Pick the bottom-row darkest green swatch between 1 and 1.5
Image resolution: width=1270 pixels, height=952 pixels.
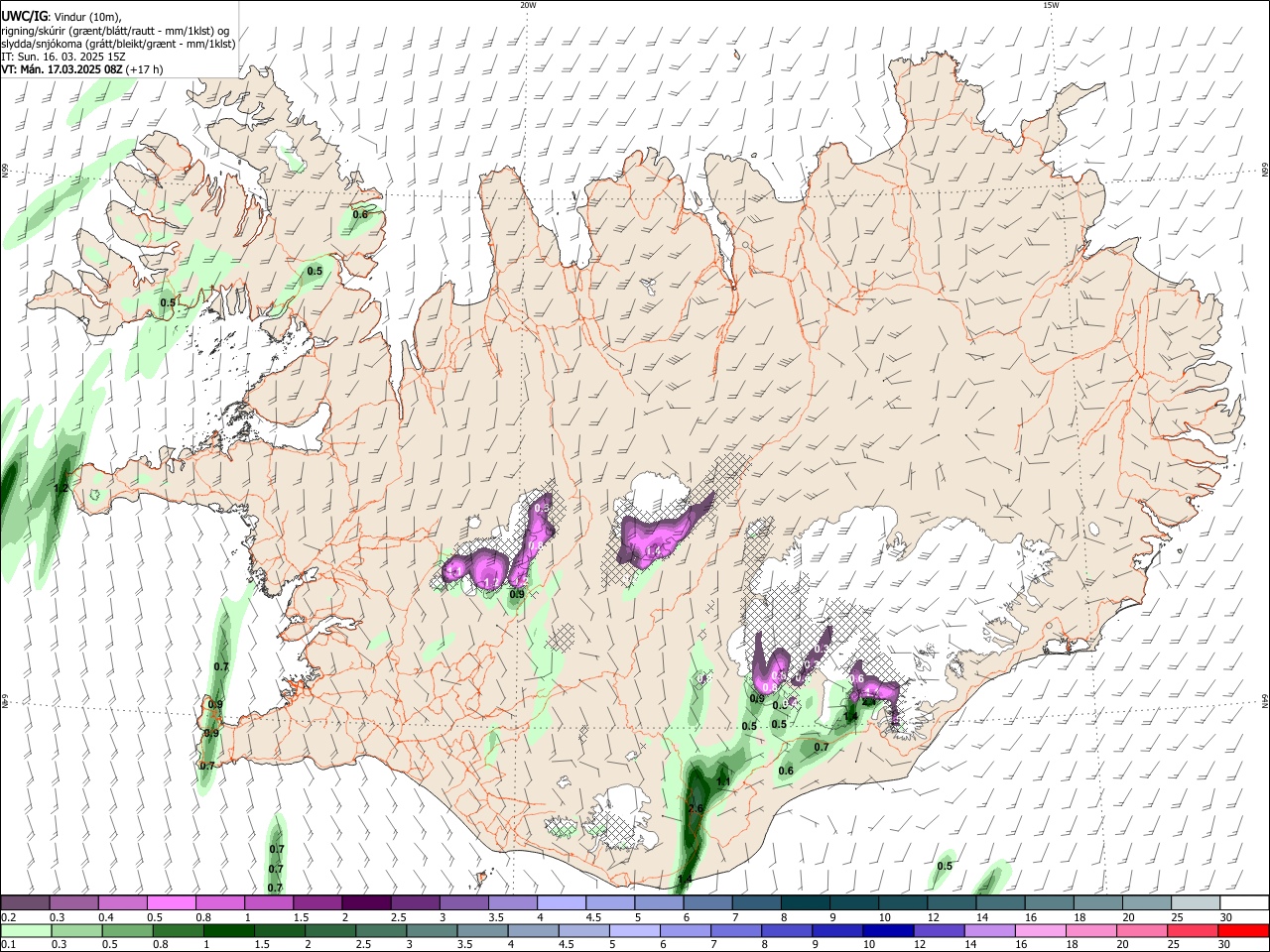(227, 930)
